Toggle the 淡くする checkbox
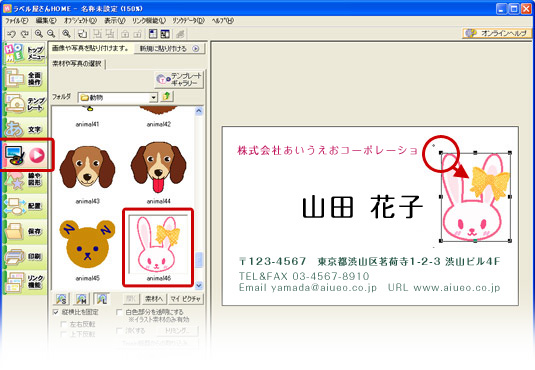Screen dimensions: 535x370 pos(119,330)
